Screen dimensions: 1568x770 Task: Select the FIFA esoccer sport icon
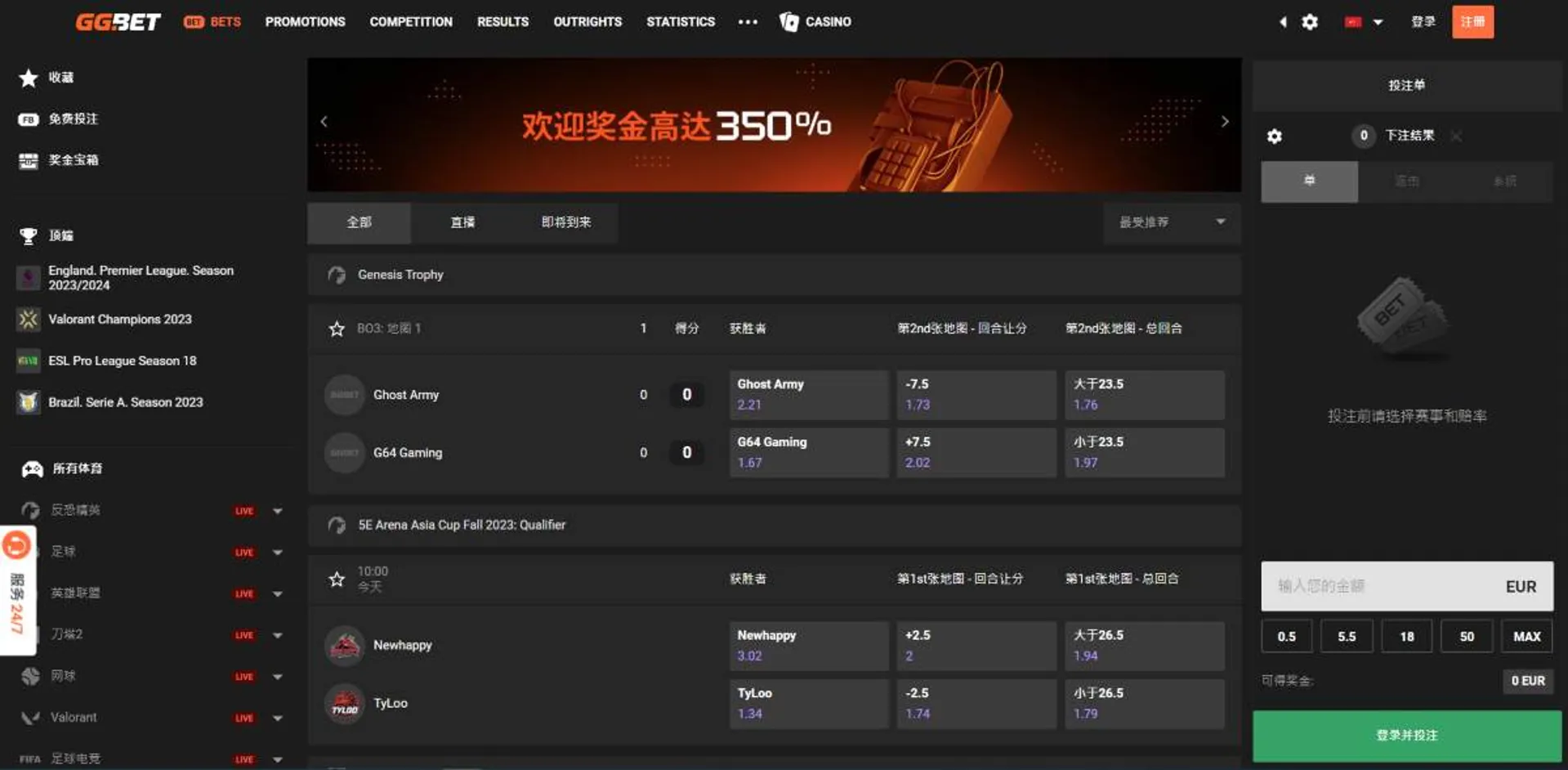(x=30, y=759)
